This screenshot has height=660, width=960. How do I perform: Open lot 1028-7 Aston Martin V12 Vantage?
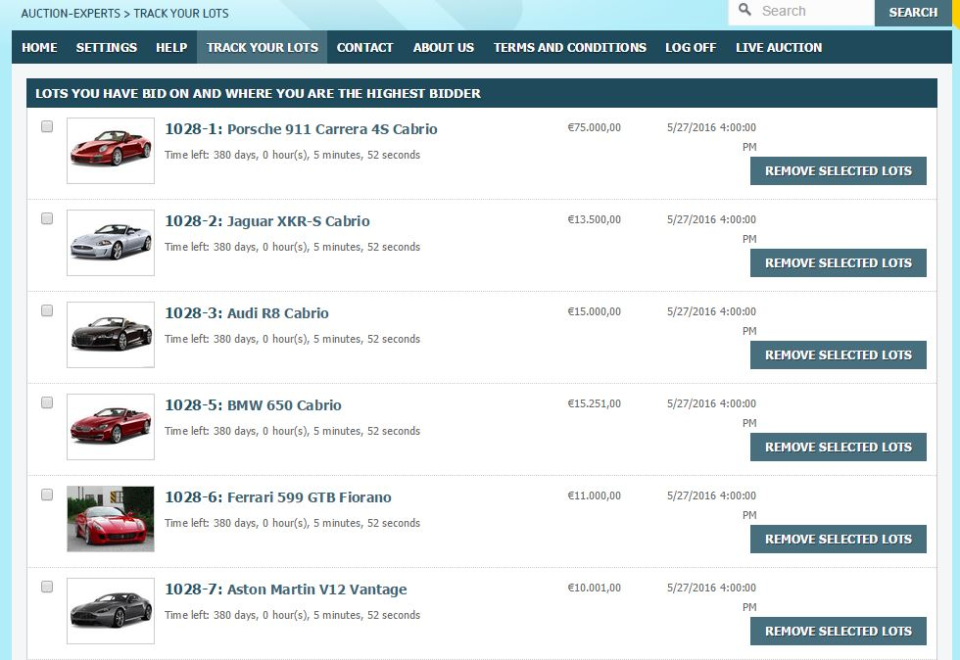(x=286, y=590)
